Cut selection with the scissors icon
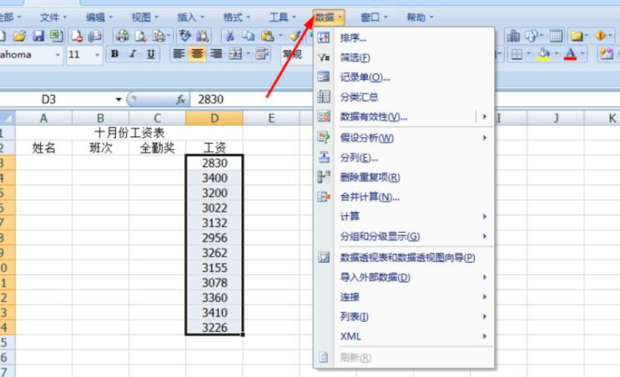 pyautogui.click(x=229, y=36)
